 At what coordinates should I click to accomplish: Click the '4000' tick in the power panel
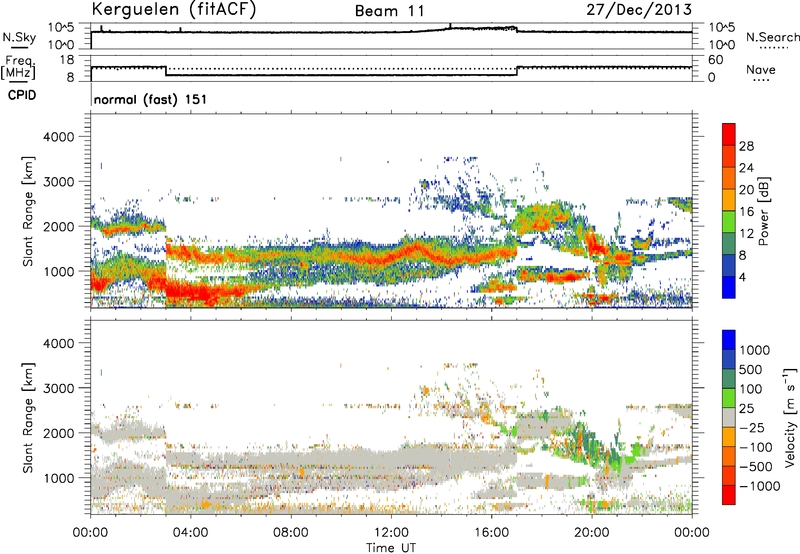tap(58, 137)
